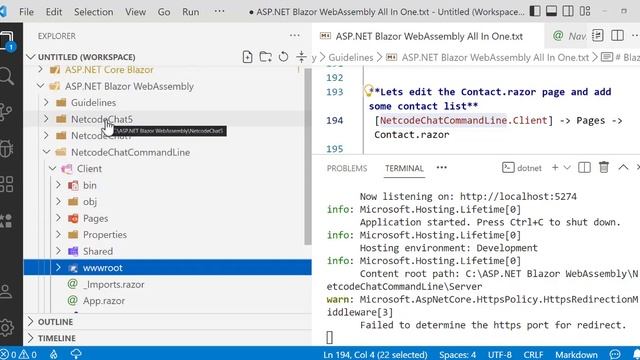Open the Run and Debug icon
The width and height of the screenshot is (640, 360).
[6, 149]
